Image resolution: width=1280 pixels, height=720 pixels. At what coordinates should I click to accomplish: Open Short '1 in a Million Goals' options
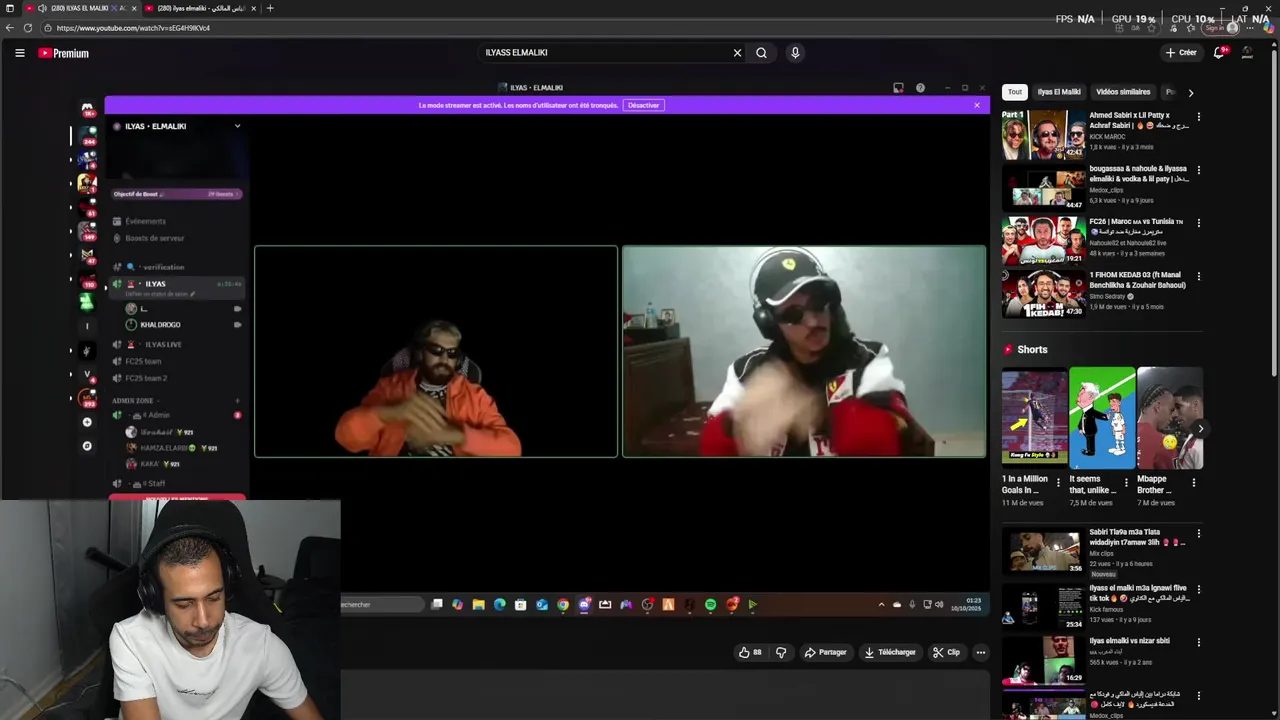tap(1059, 482)
